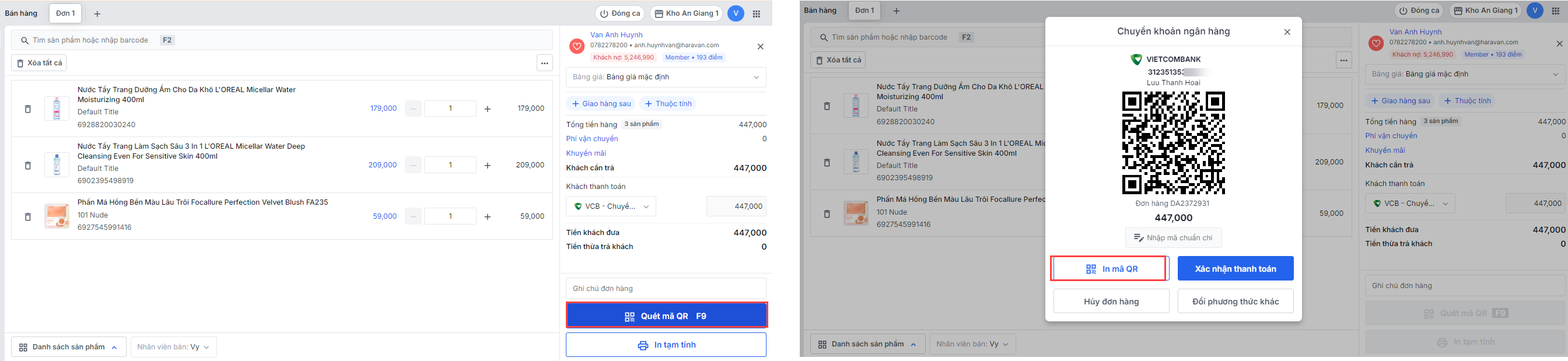Screen dimensions: 1568x361
Task: Click the Khách nợ: 5,246,990 badge, left screenshot
Action: tap(624, 57)
